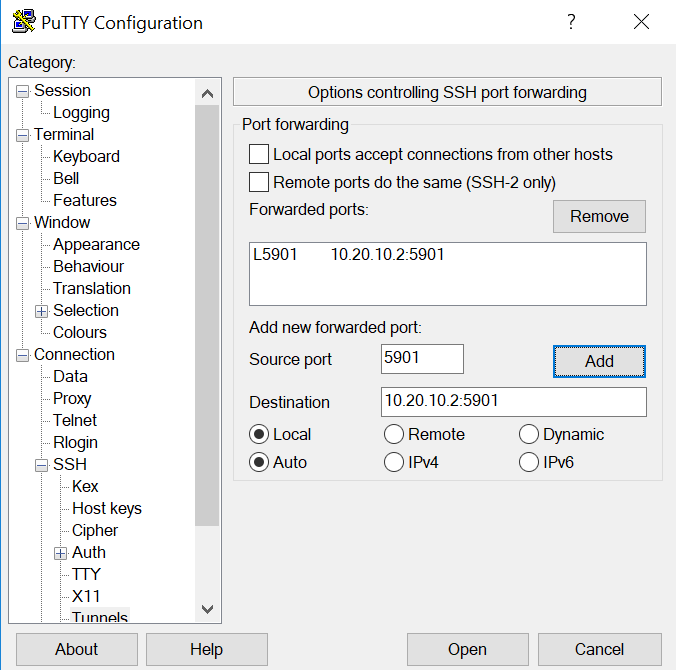Select the IPv4 address family option
Screen dimensions: 676x670
click(x=394, y=462)
